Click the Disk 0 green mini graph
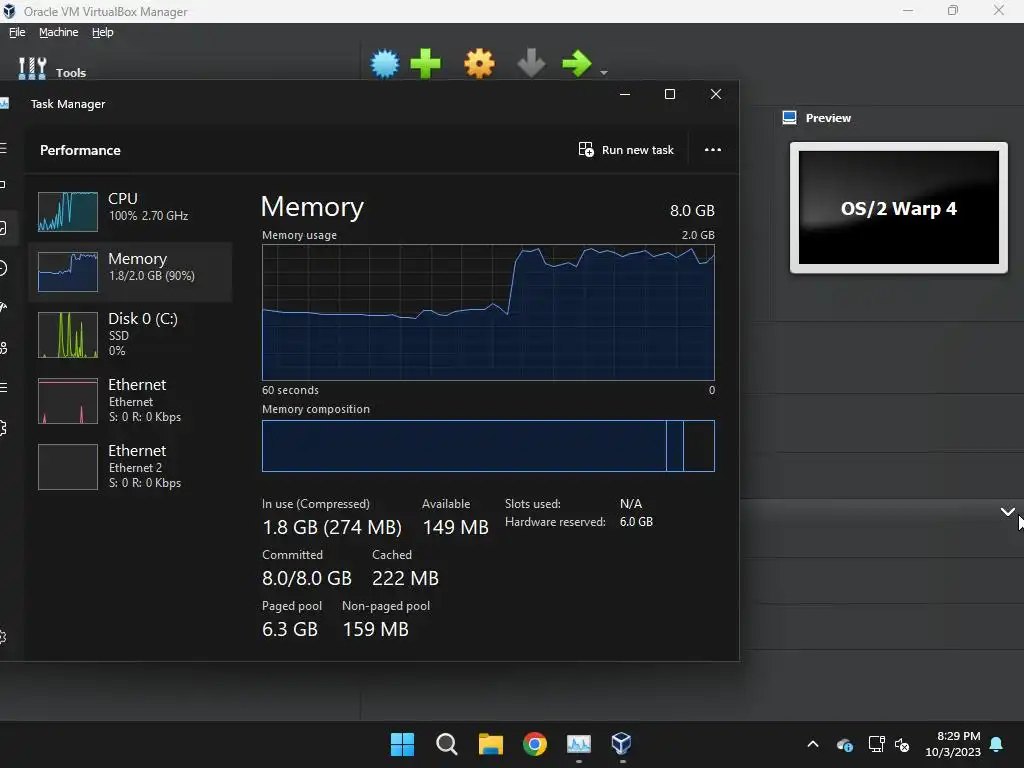Viewport: 1024px width, 768px height. [68, 335]
